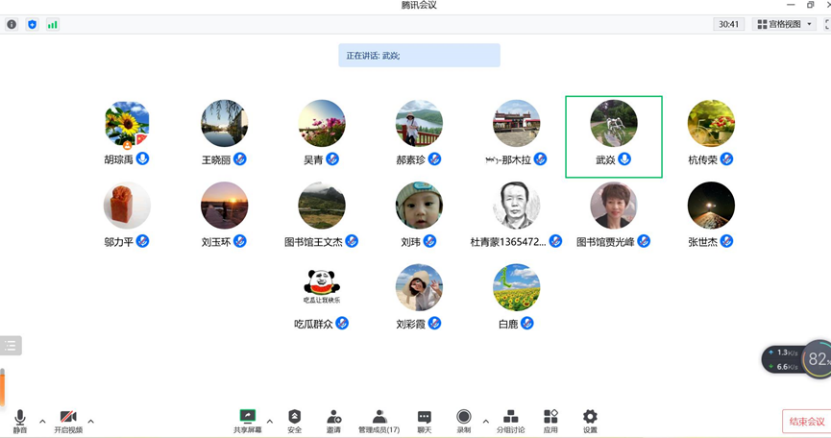Click the meeting info icon at top left
This screenshot has height=438, width=831.
click(x=12, y=24)
